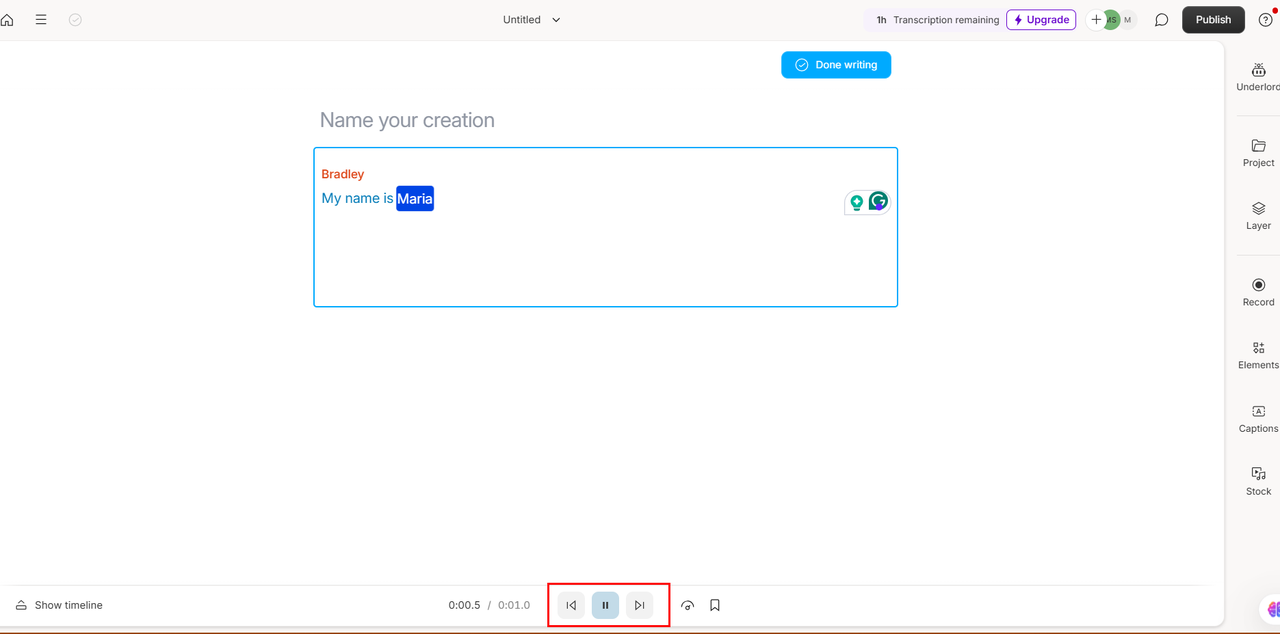
Task: Open the green lightbulb suggestion icon
Action: point(857,202)
